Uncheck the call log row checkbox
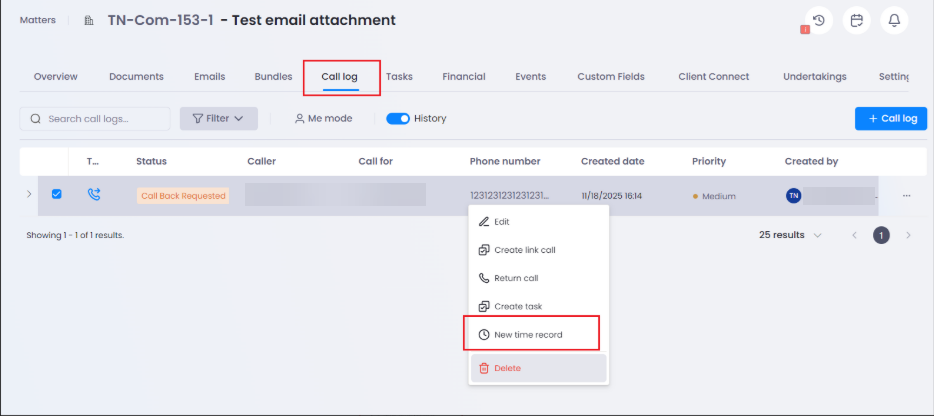934x416 pixels. tap(56, 195)
